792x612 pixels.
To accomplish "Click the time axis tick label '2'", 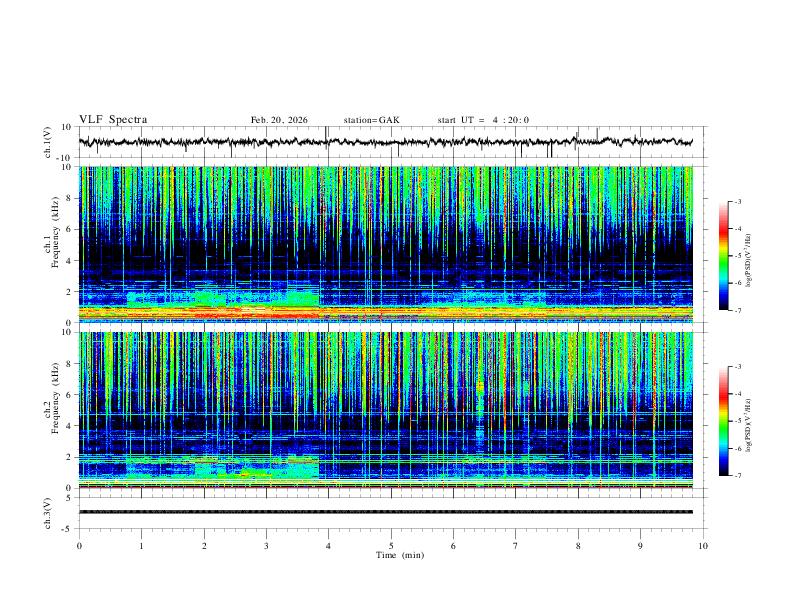I will (204, 546).
